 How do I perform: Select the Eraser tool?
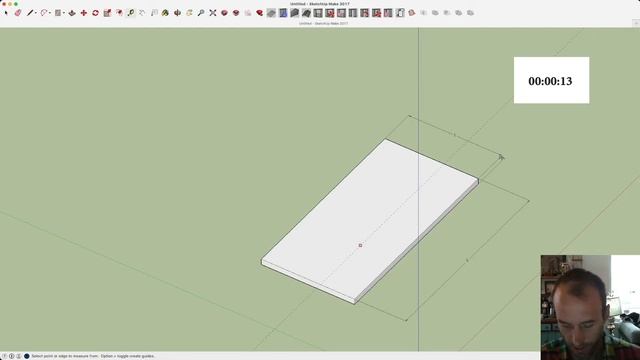18,13
